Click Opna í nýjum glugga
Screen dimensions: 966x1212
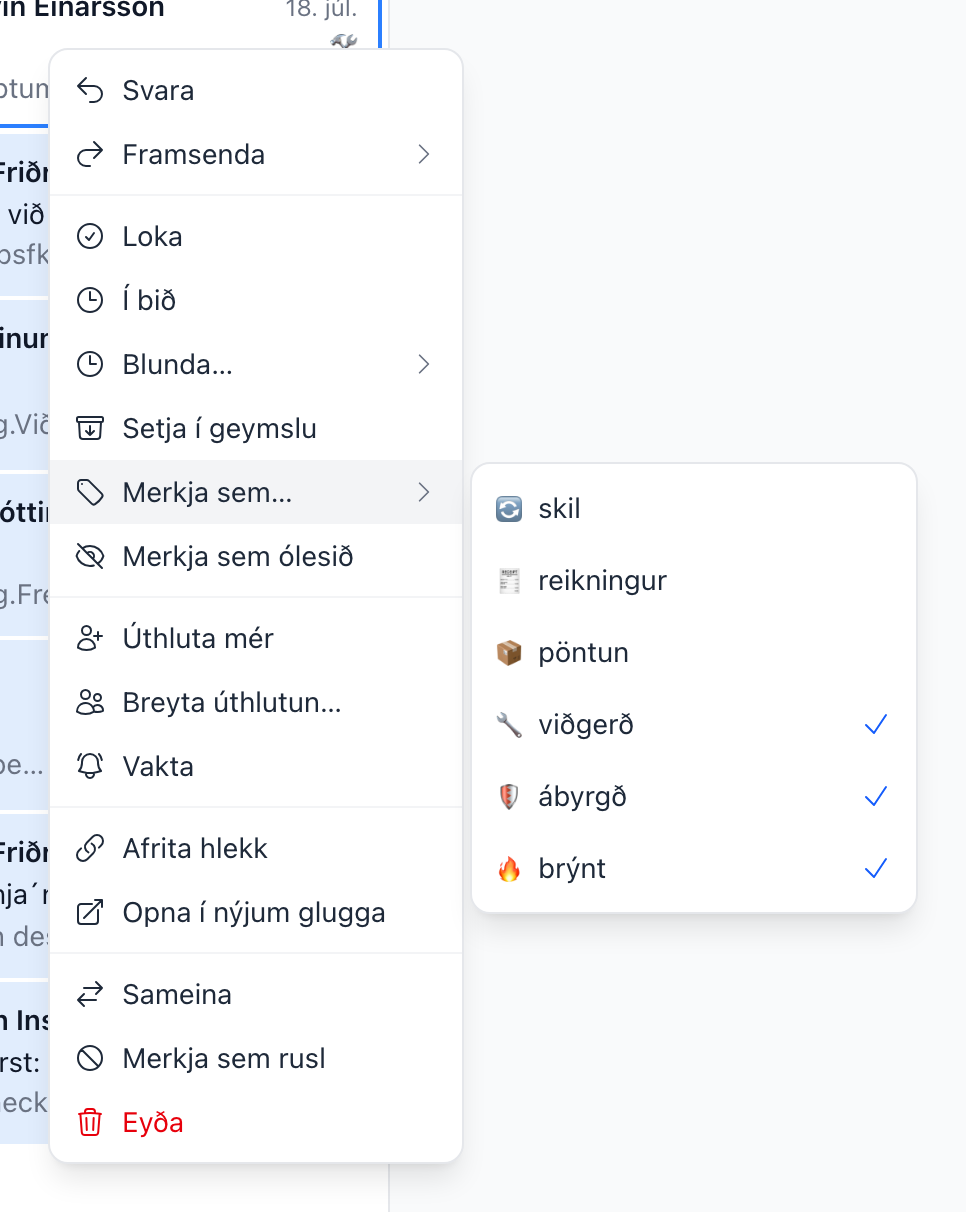pos(256,913)
